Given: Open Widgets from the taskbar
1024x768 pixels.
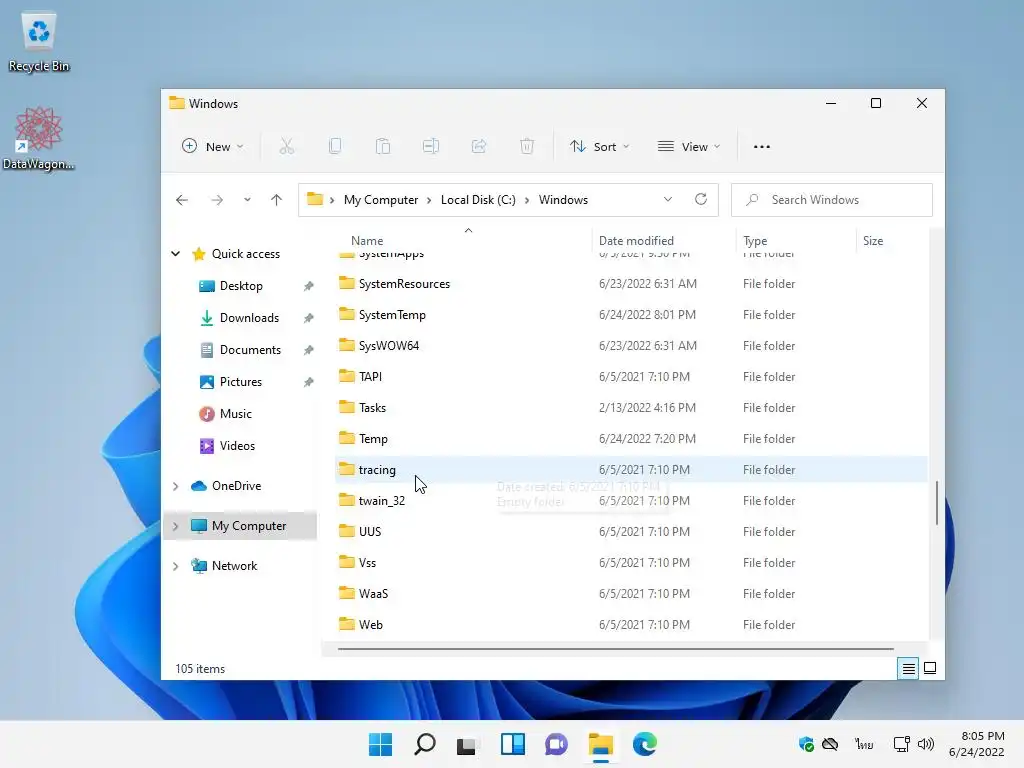Looking at the screenshot, I should click(x=513, y=744).
